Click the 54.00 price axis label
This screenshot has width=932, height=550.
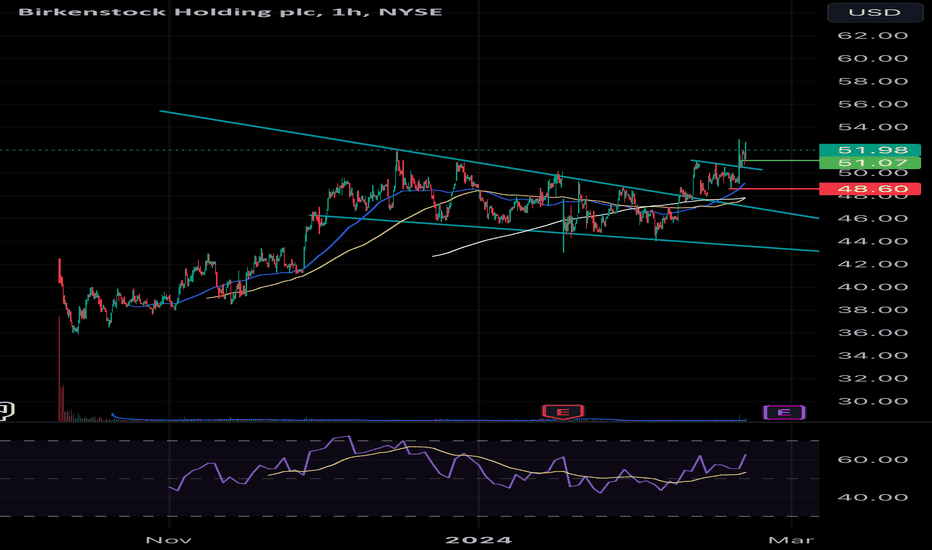pyautogui.click(x=873, y=127)
